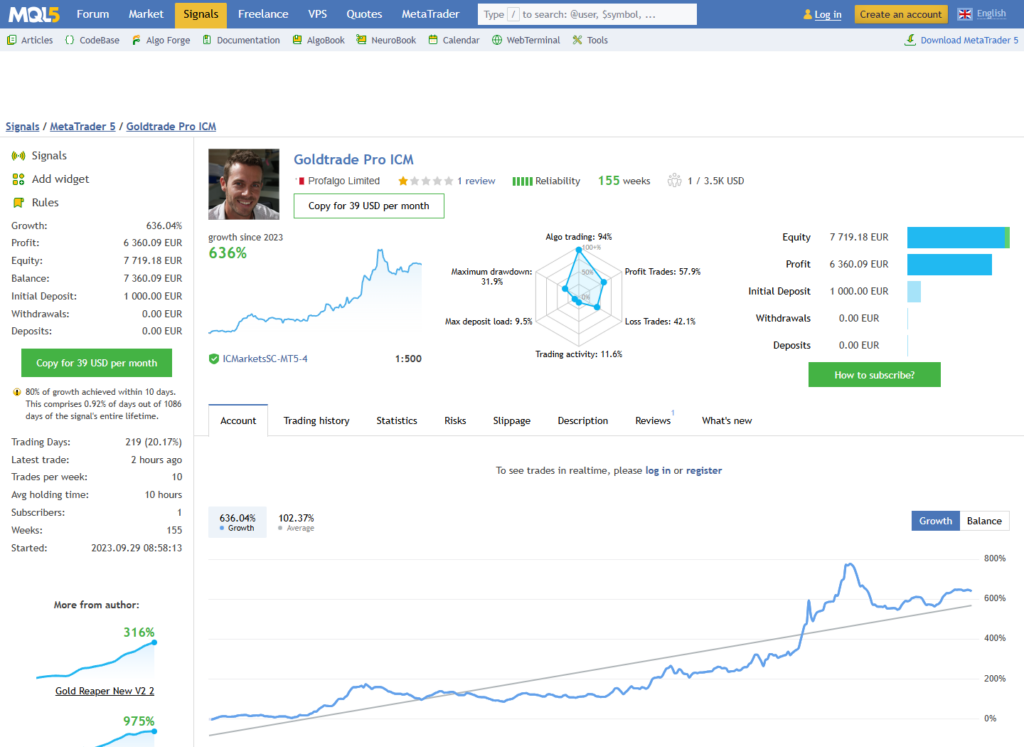Click the Goldtrade Pro ICM title
The image size is (1024, 747).
pyautogui.click(x=353, y=159)
